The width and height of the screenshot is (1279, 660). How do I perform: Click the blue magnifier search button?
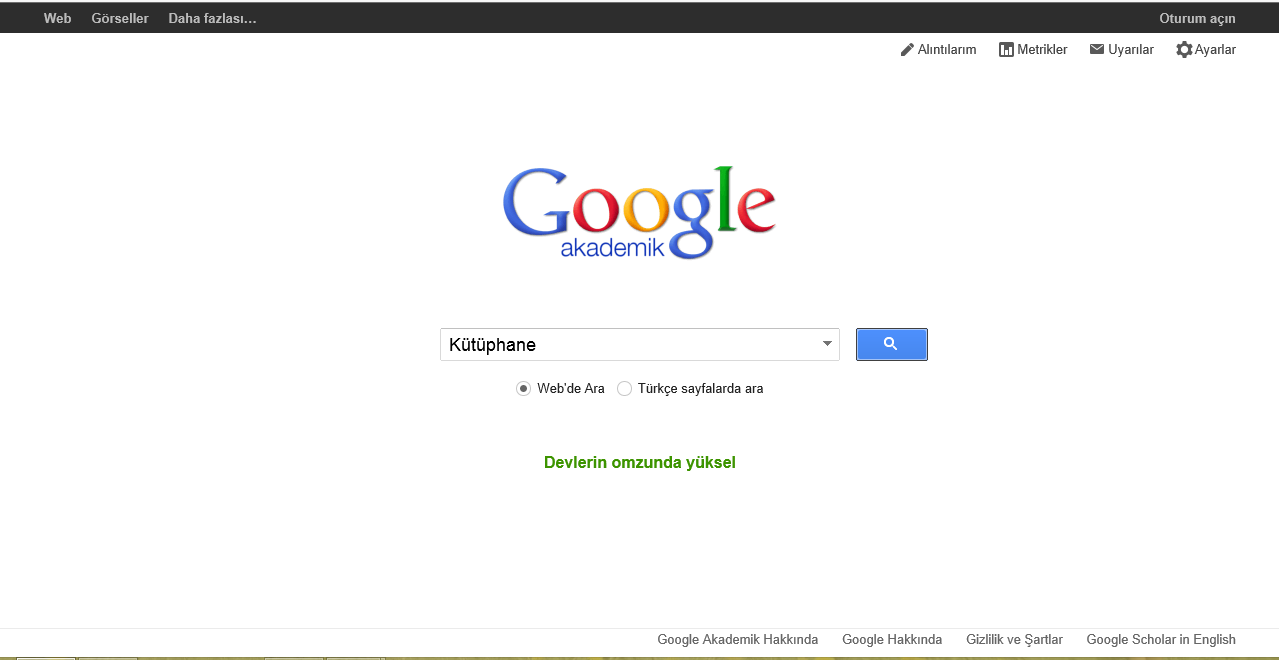pos(891,344)
